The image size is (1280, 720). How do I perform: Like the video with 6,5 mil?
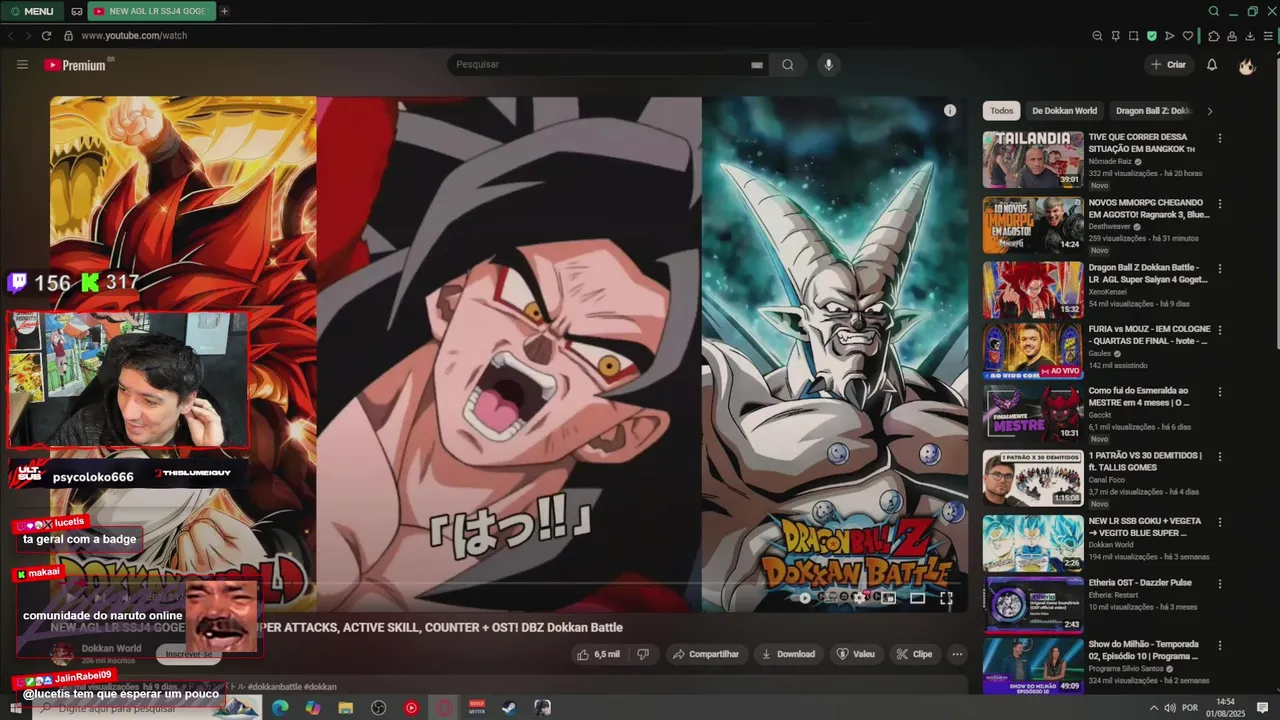coord(598,654)
